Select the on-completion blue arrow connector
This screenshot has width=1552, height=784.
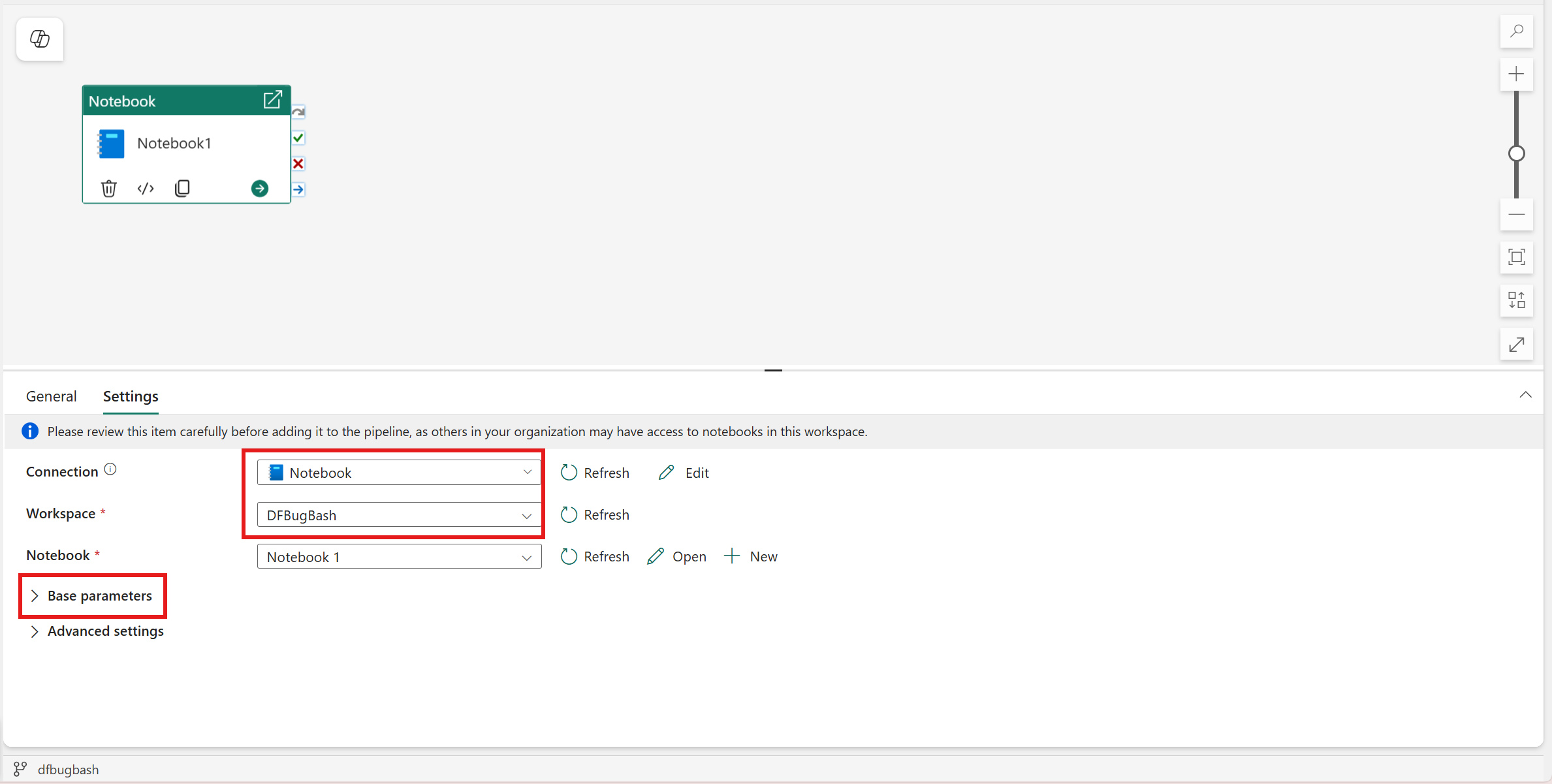click(298, 189)
